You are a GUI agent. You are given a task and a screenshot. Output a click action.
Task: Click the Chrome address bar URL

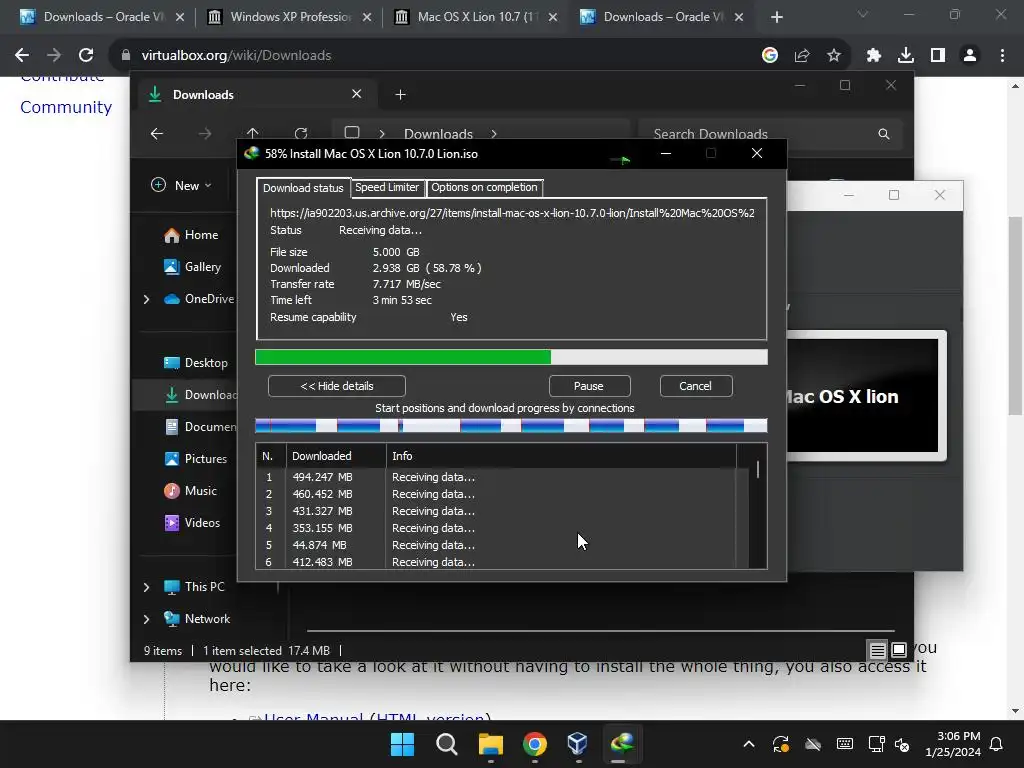click(236, 56)
